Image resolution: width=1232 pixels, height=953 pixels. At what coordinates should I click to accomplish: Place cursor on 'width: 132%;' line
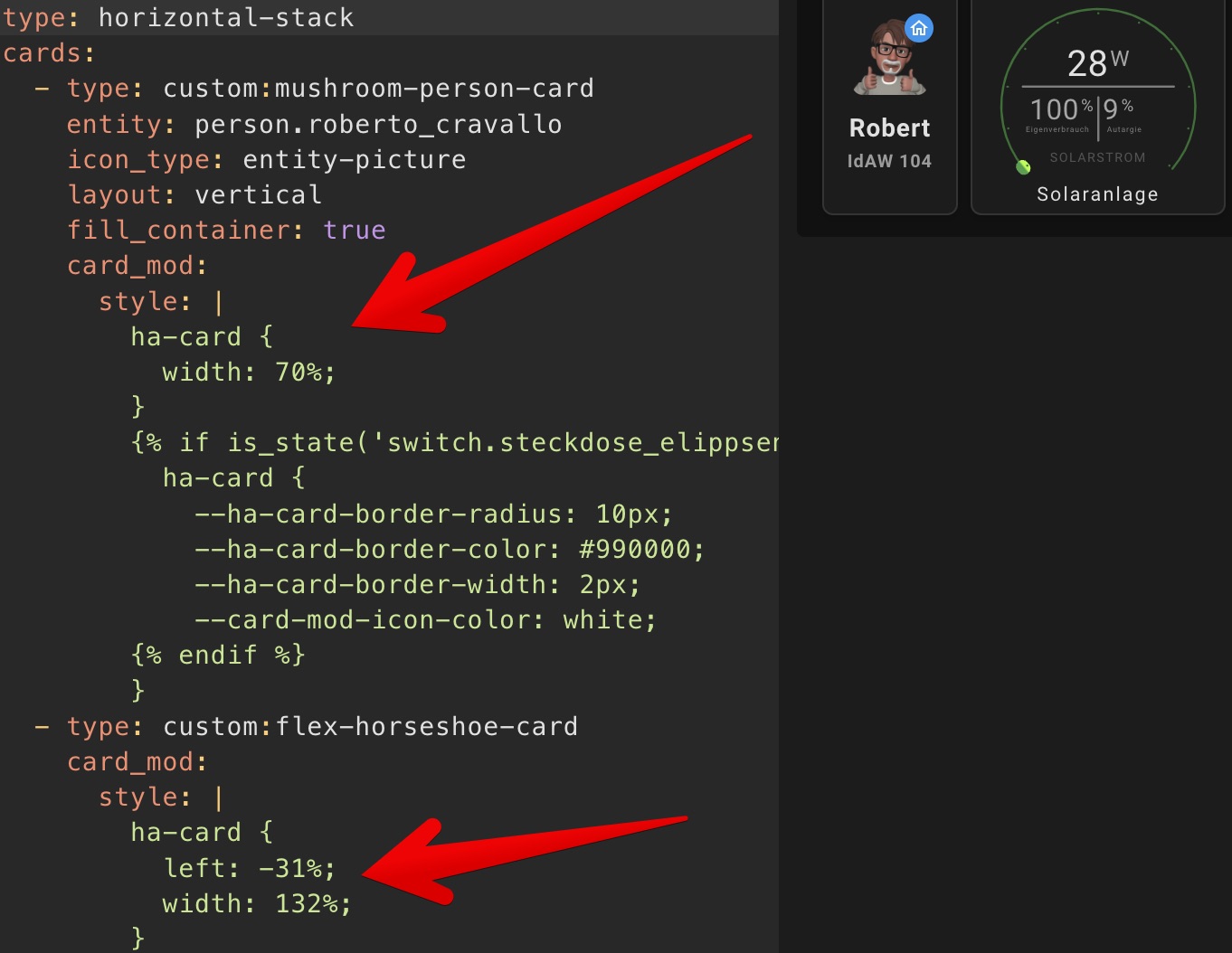point(256,904)
